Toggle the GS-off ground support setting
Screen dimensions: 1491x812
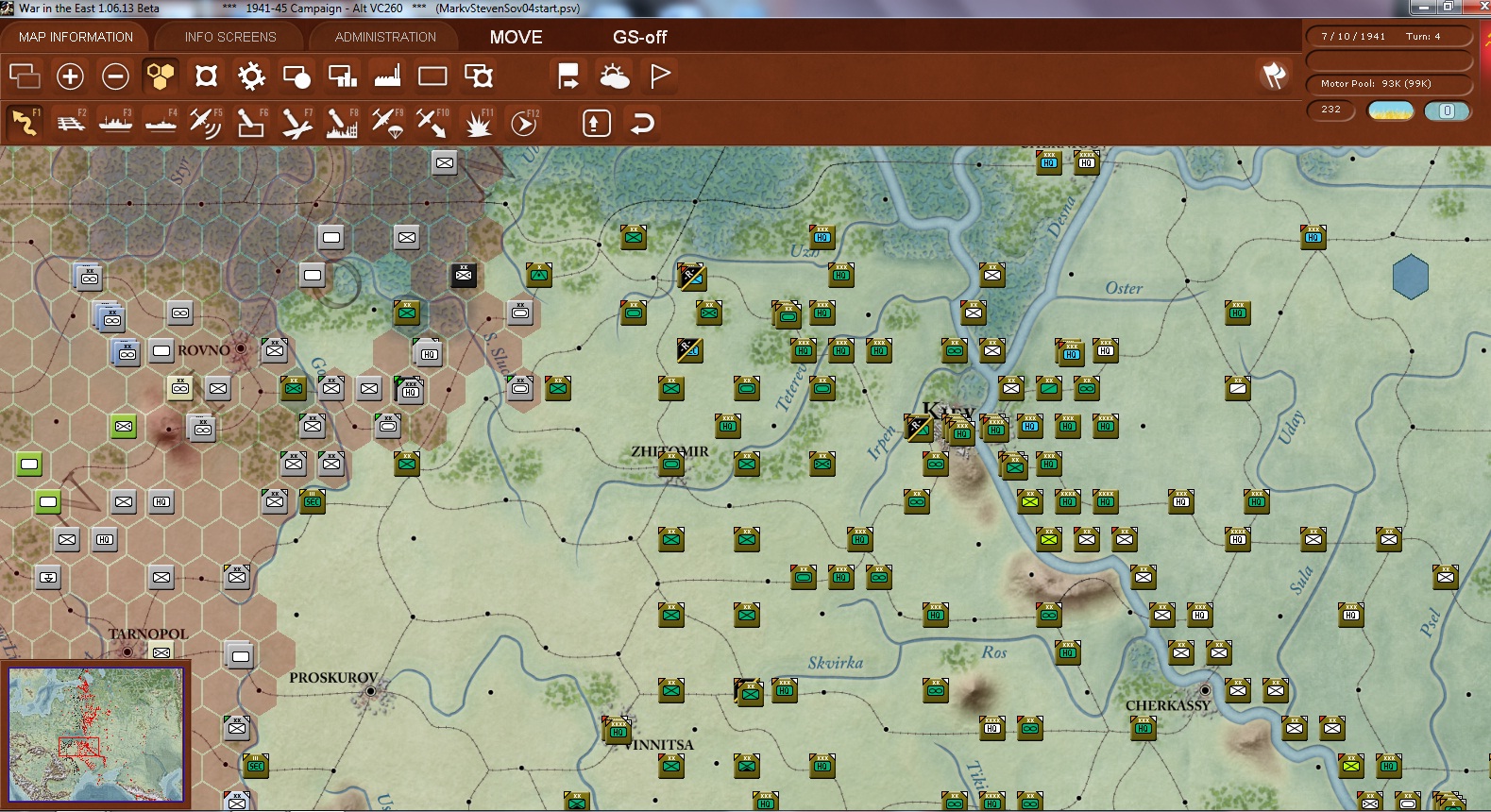pyautogui.click(x=639, y=37)
